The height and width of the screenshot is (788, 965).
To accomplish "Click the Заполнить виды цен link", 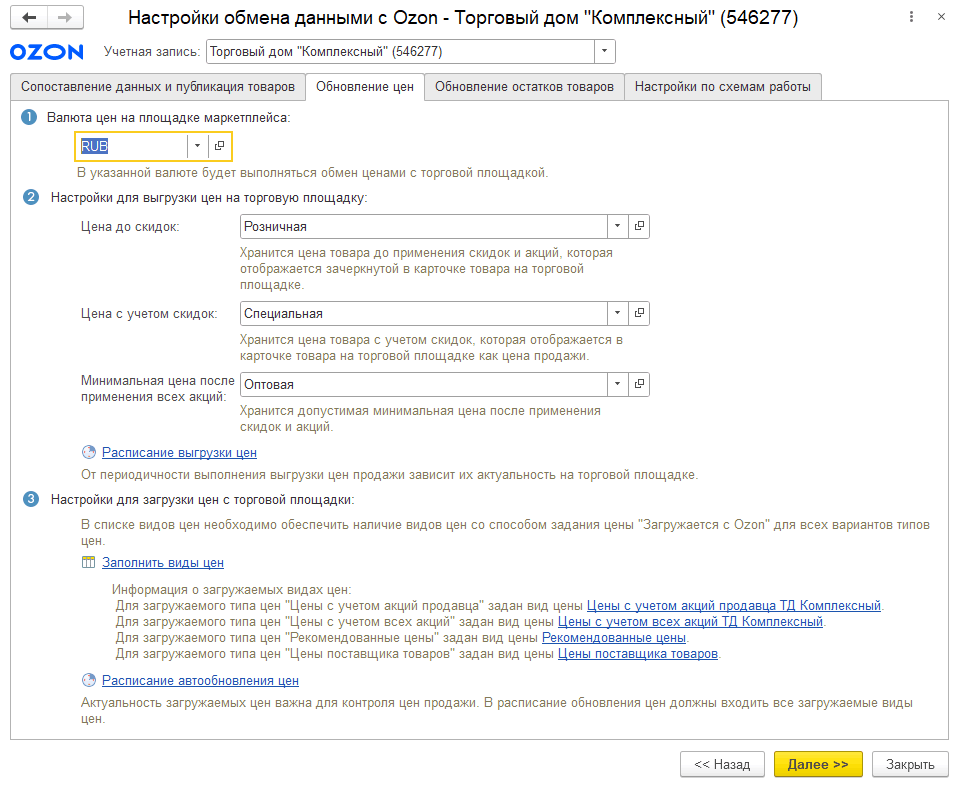I will click(163, 563).
